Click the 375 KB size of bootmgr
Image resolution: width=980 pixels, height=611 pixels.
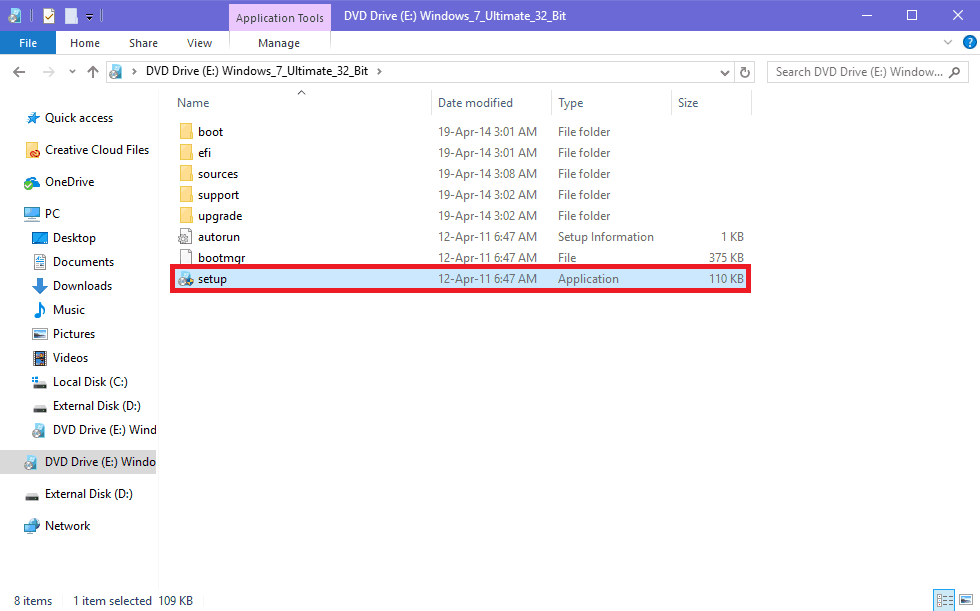(726, 257)
